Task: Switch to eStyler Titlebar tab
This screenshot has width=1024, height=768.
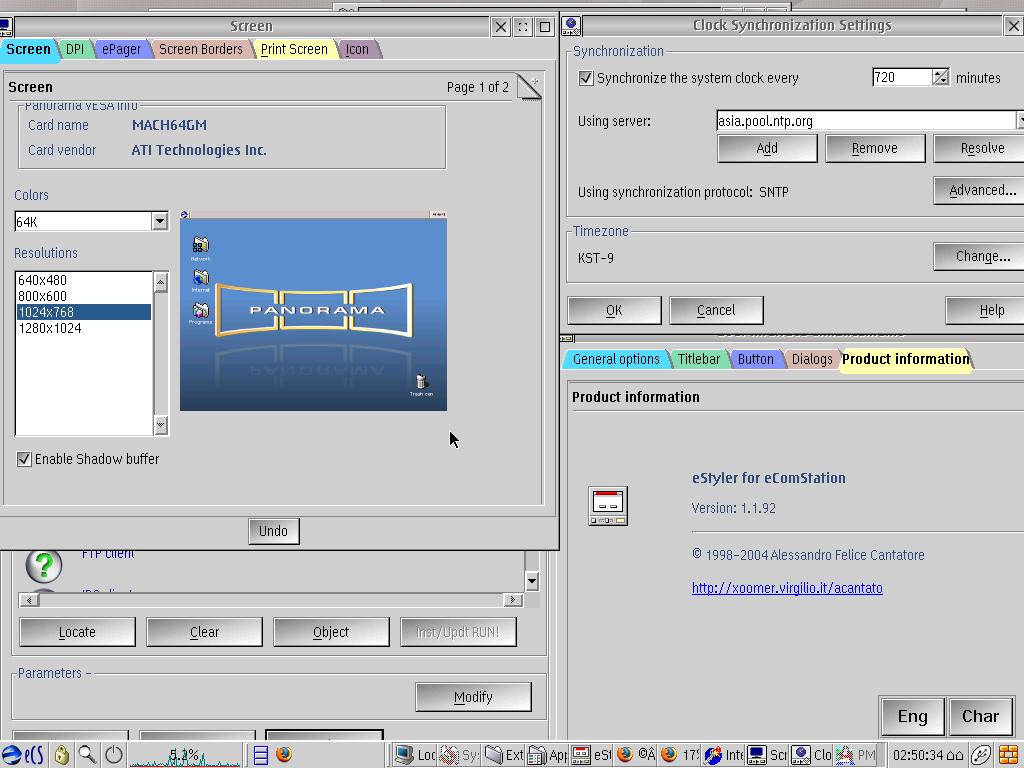Action: pyautogui.click(x=699, y=359)
